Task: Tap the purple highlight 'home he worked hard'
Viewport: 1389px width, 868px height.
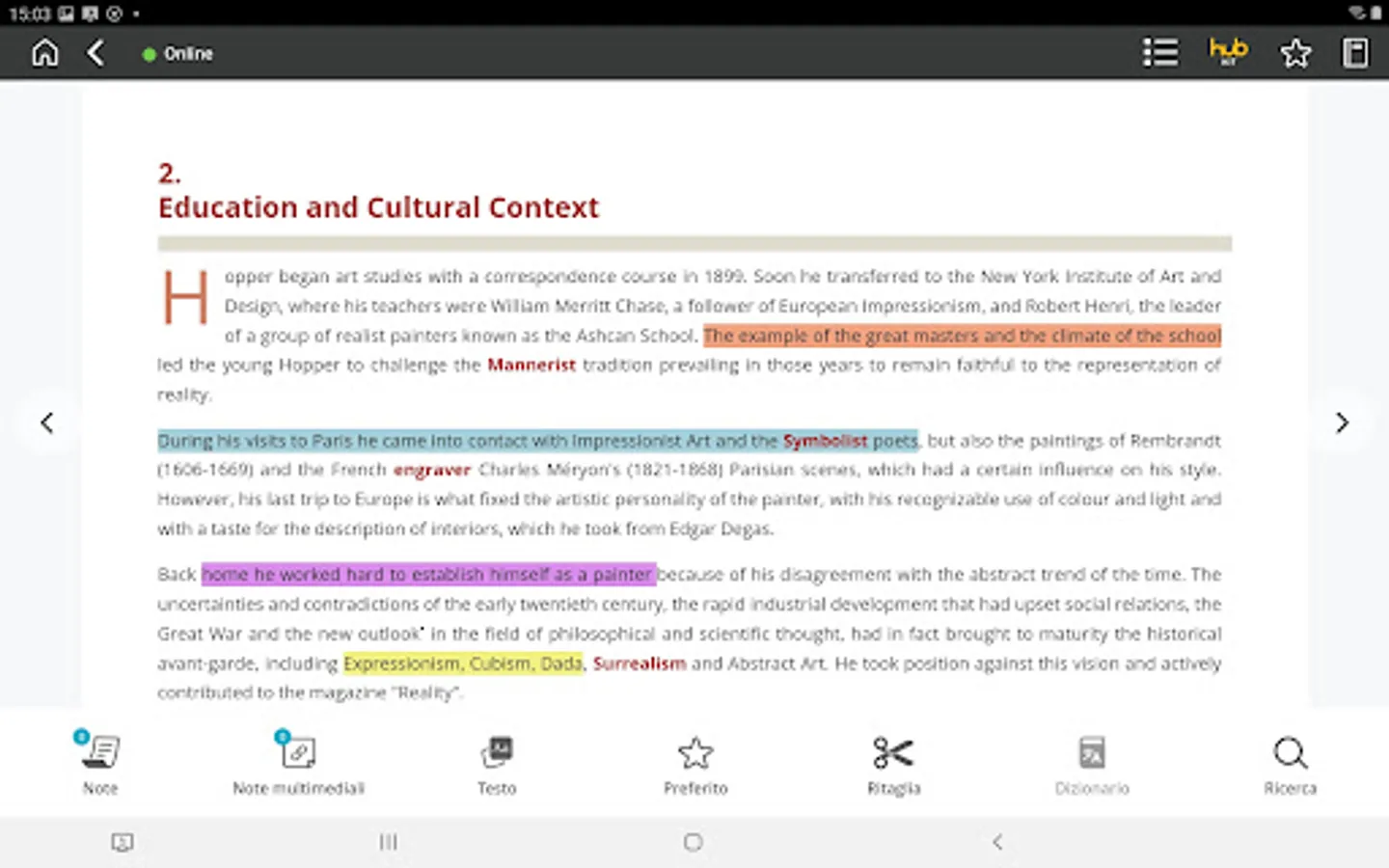Action: tap(428, 574)
